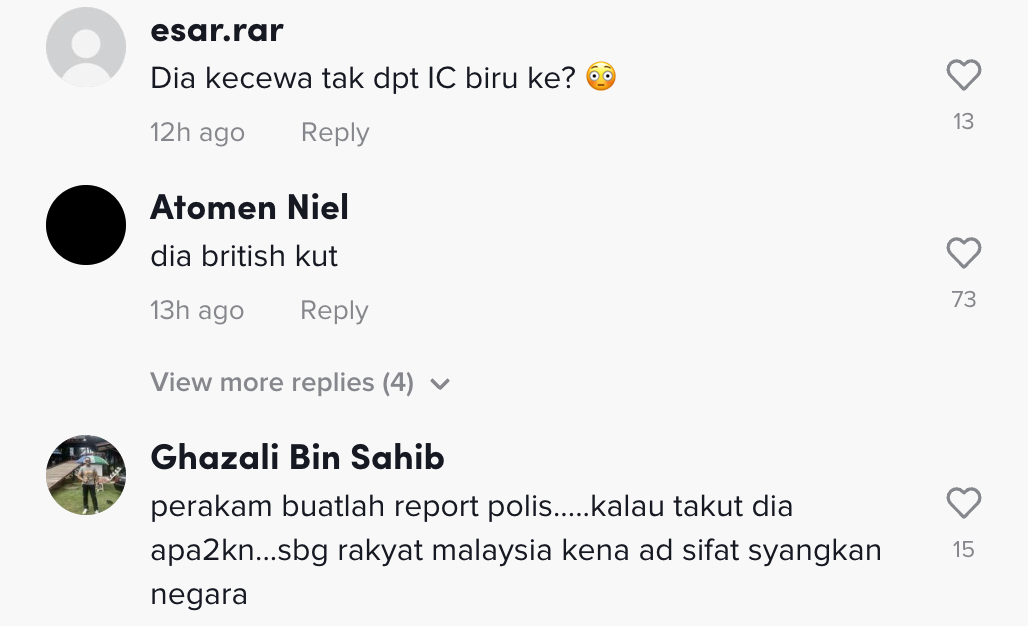Like Atomen Niel's comment with heart icon
Image resolution: width=1028 pixels, height=626 pixels.
point(963,254)
